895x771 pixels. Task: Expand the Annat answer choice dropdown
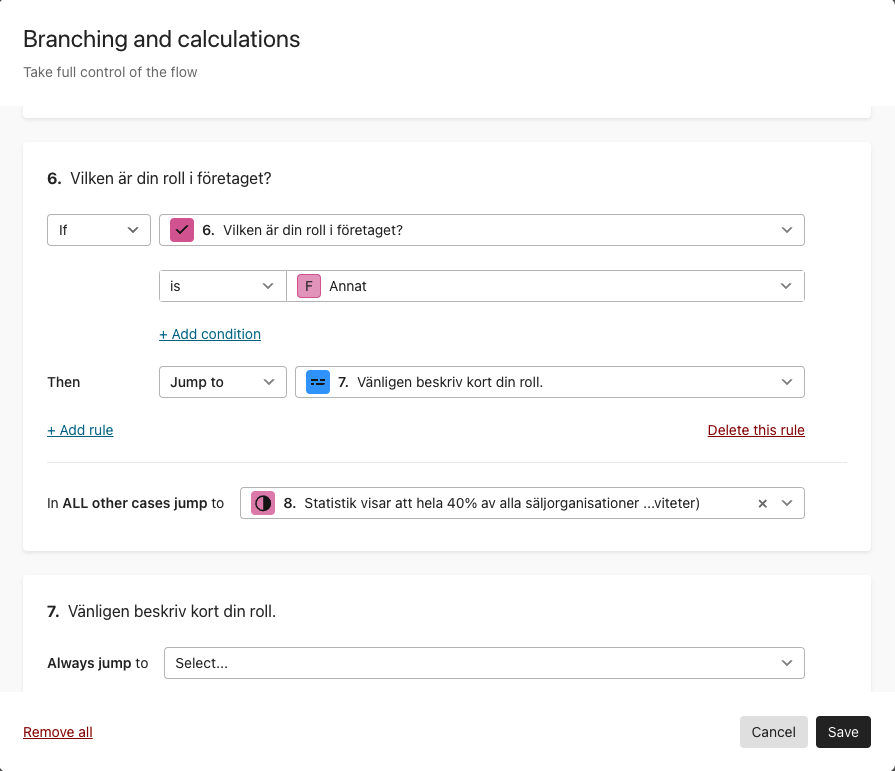click(786, 286)
